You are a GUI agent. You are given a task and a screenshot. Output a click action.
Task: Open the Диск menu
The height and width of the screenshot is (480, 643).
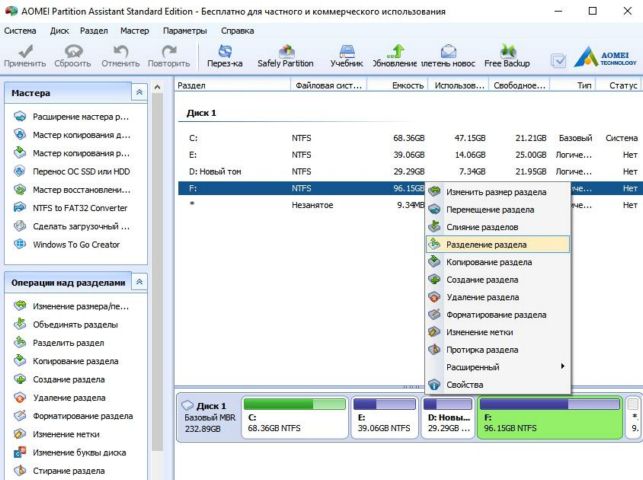coord(59,31)
